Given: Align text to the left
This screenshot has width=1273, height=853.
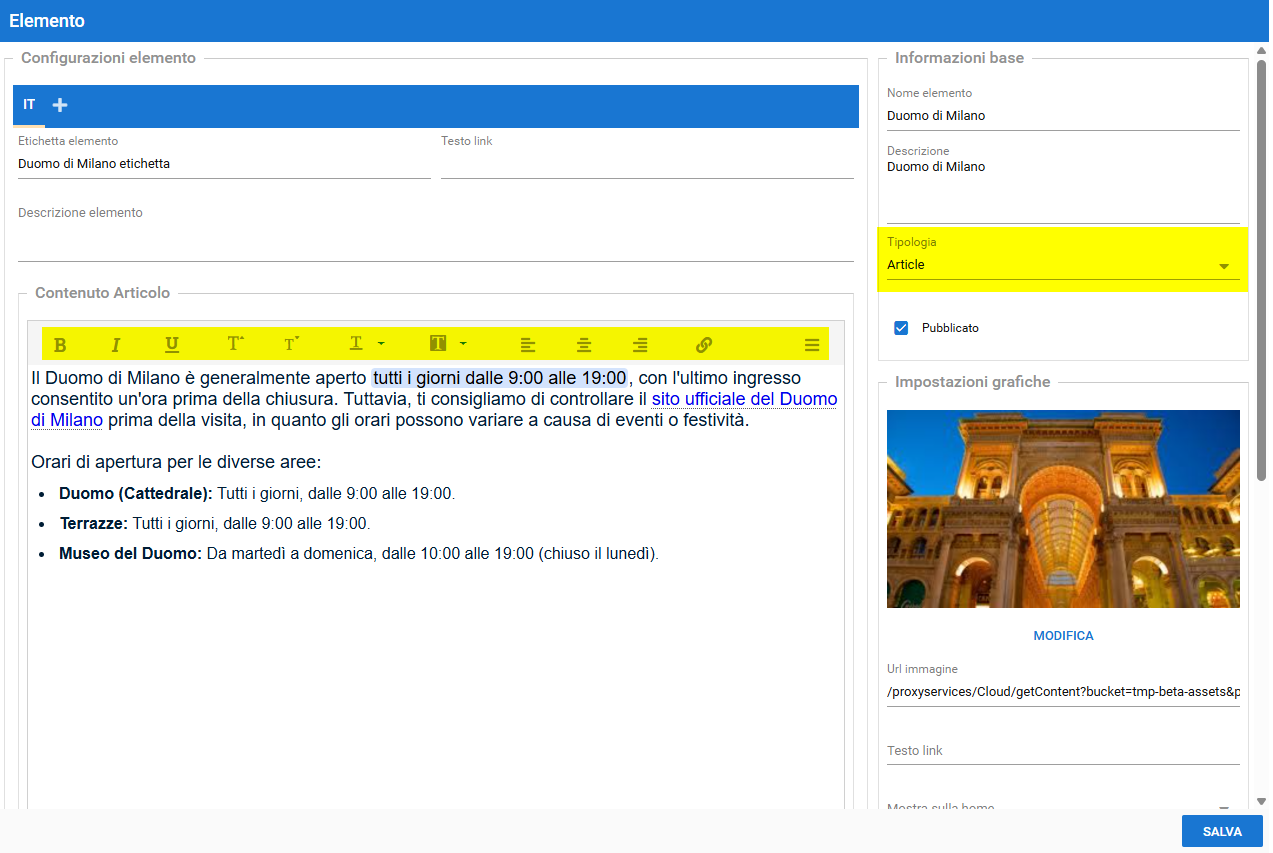Looking at the screenshot, I should click(x=528, y=345).
